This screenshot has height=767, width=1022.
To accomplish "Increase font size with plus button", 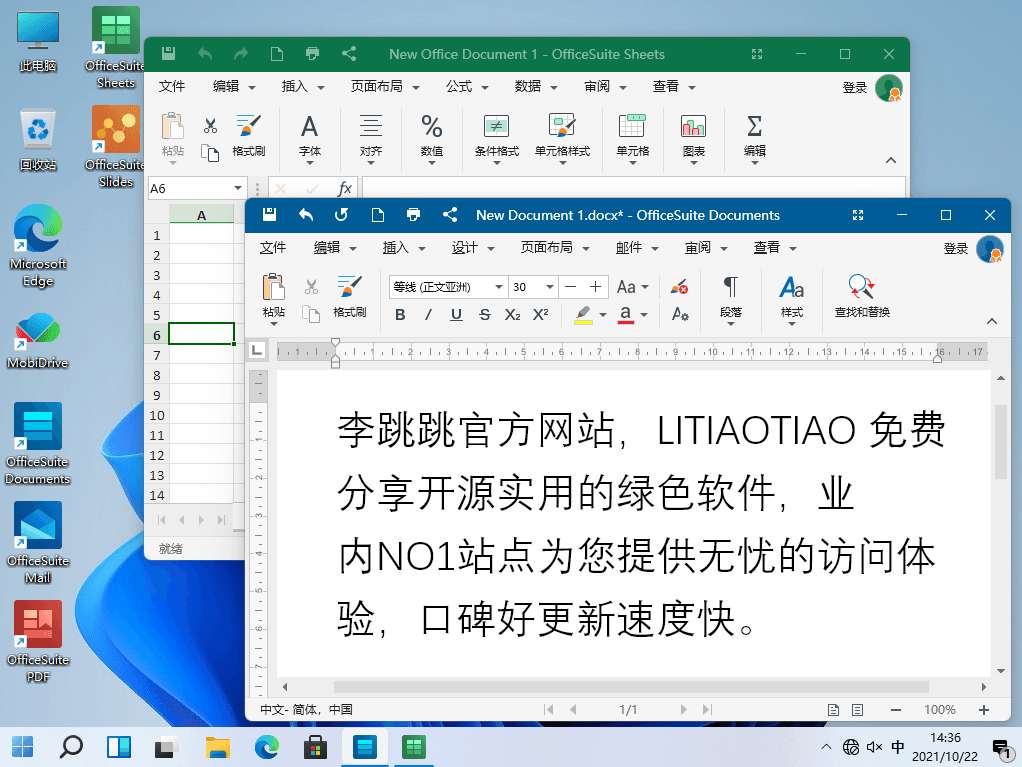I will (595, 287).
